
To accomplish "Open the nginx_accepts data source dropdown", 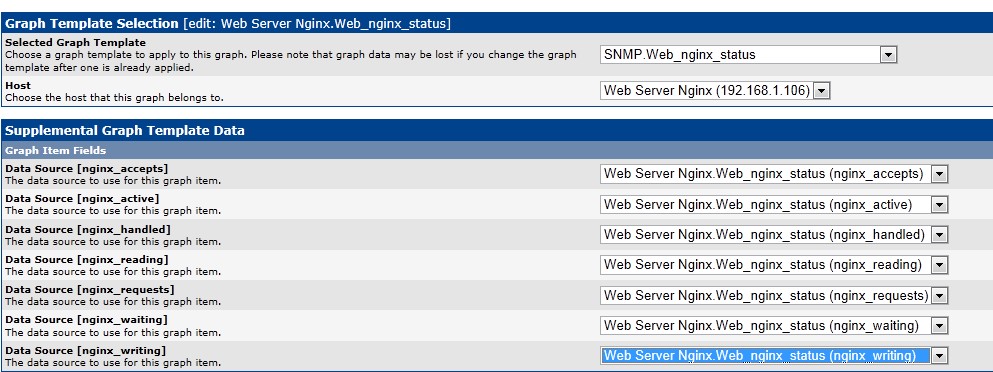I will [774, 174].
